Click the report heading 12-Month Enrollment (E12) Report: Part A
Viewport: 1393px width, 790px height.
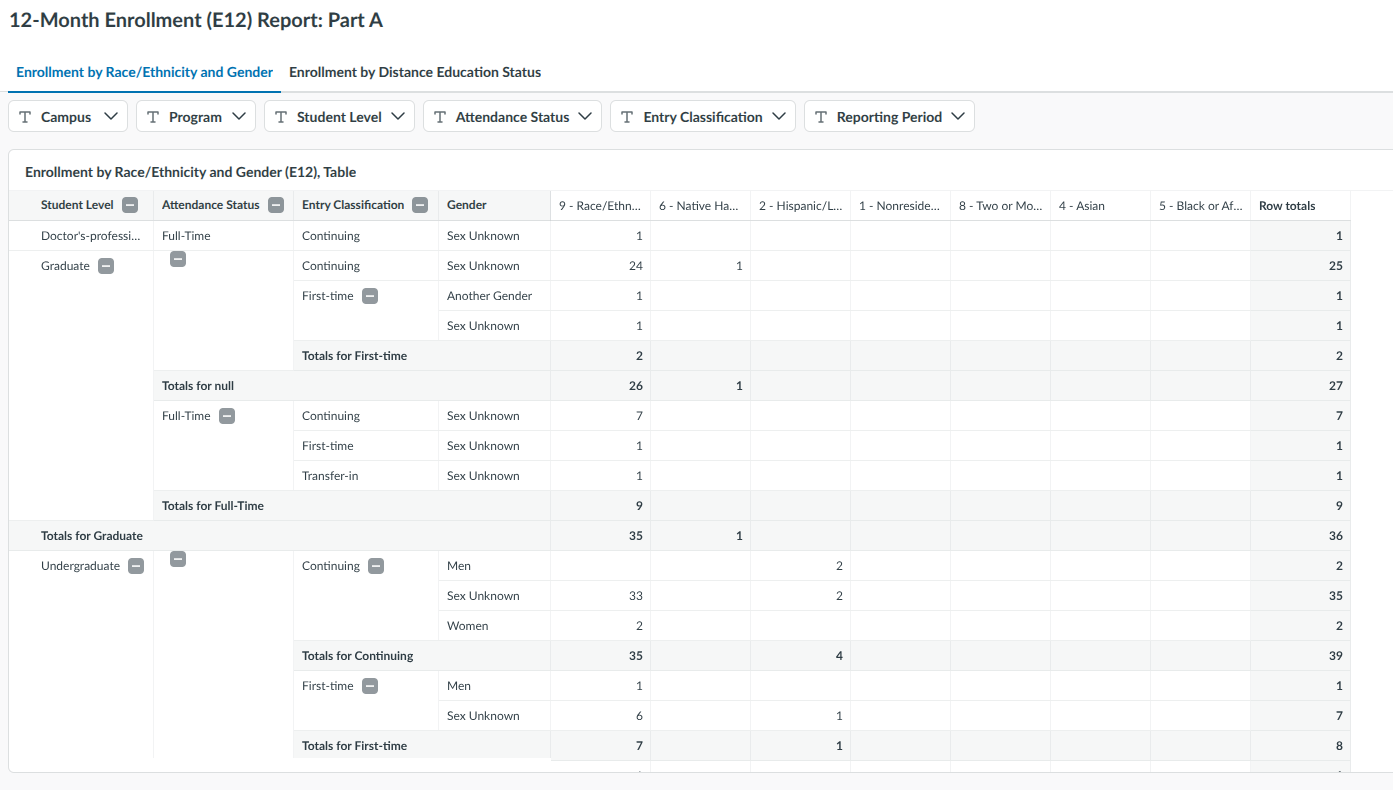click(196, 20)
